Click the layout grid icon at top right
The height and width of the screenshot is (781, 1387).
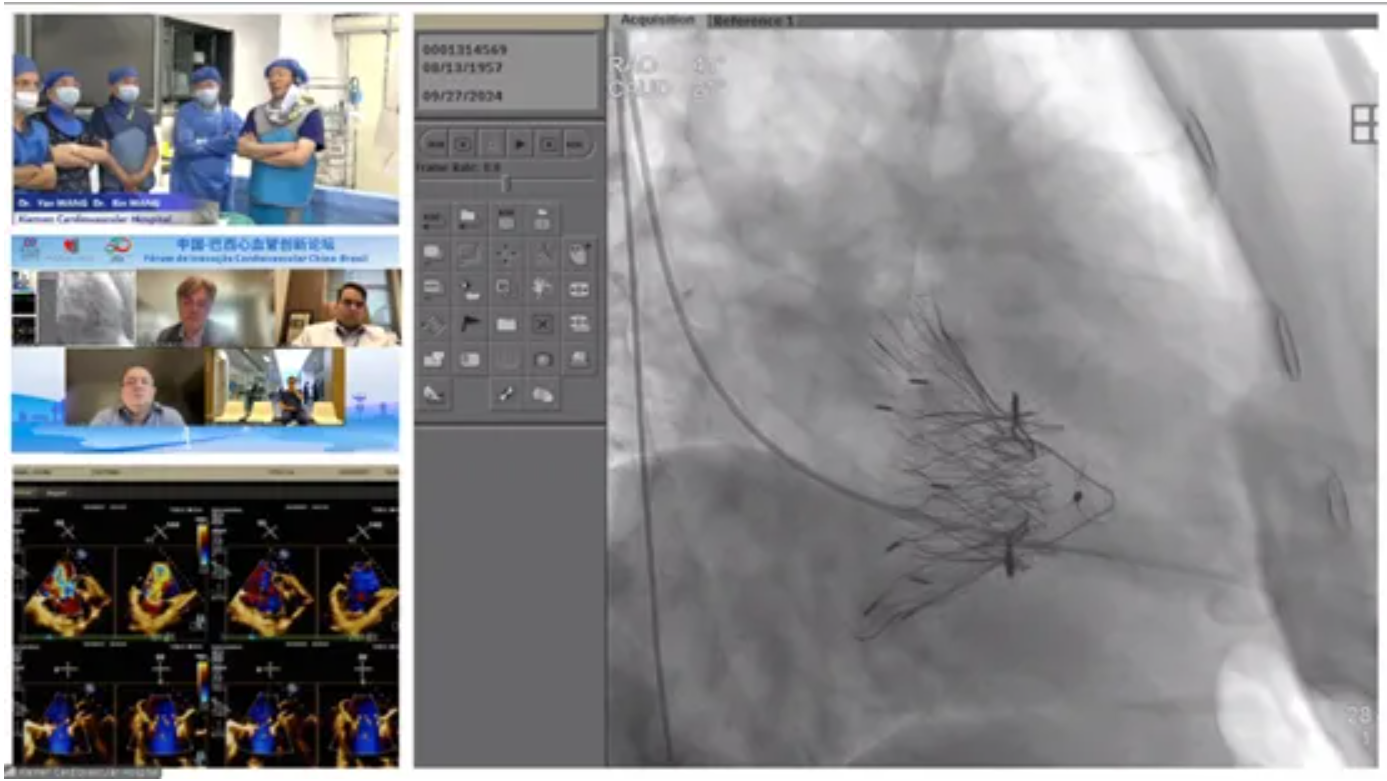tap(1364, 125)
